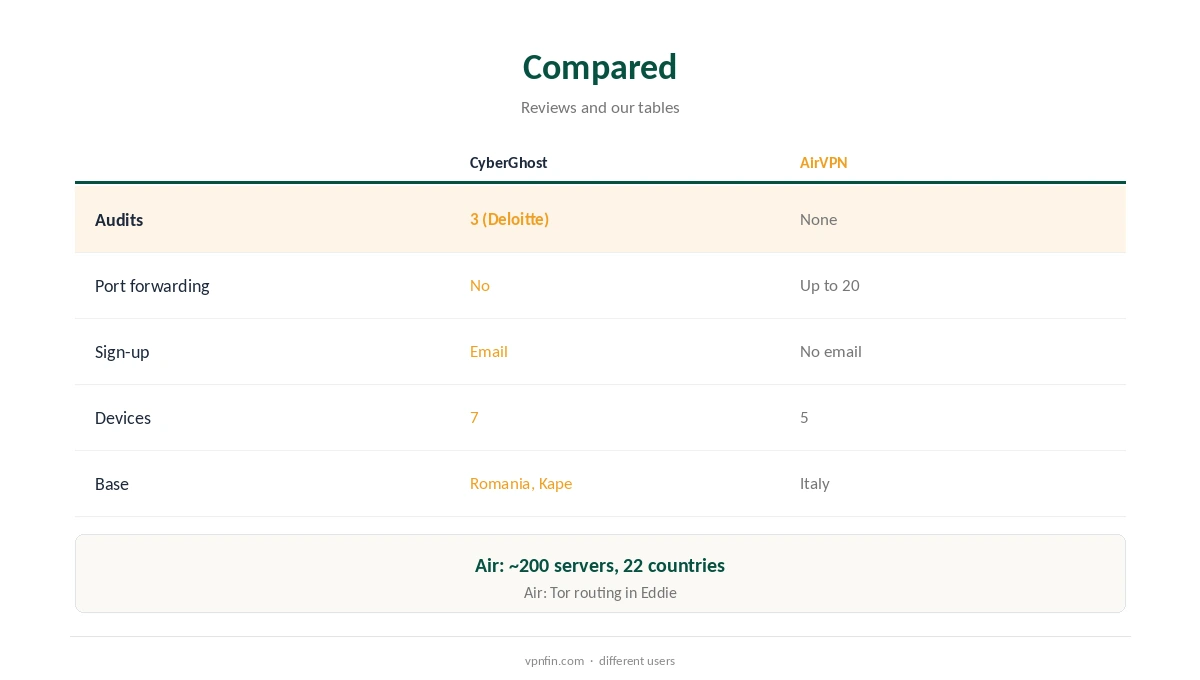Click the "Compared" page heading

click(x=600, y=67)
